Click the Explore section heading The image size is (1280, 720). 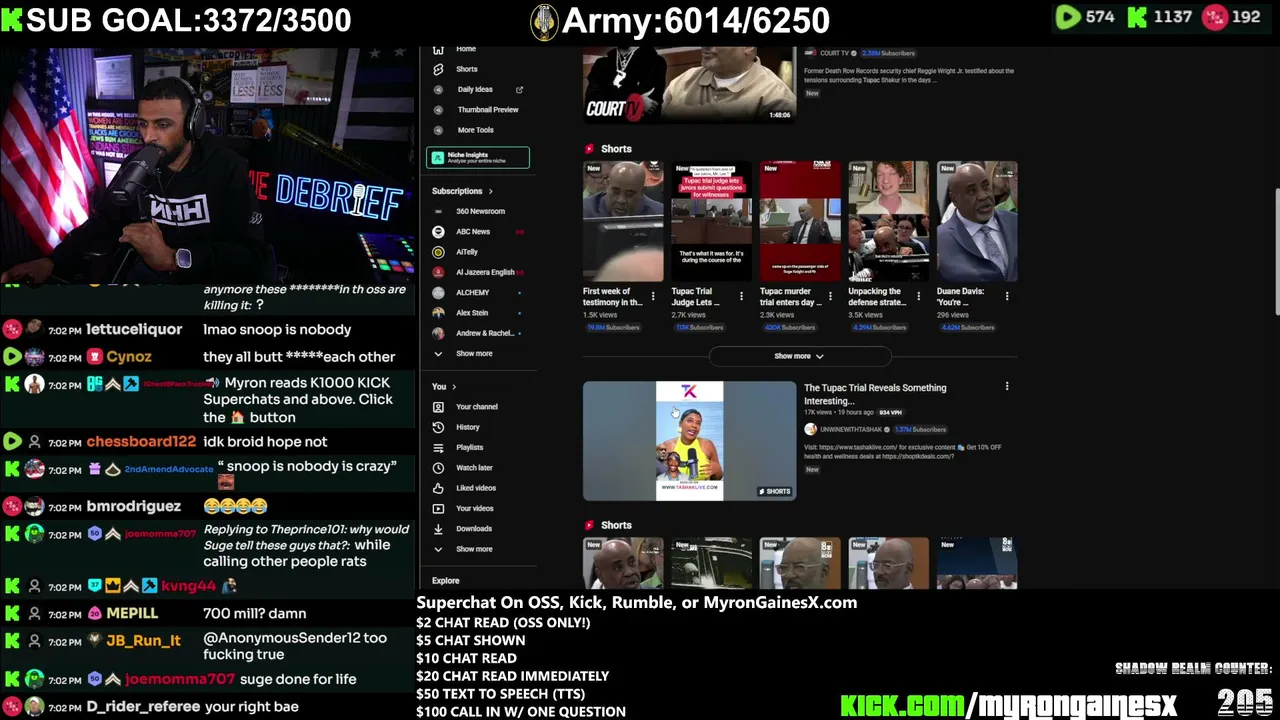point(446,581)
